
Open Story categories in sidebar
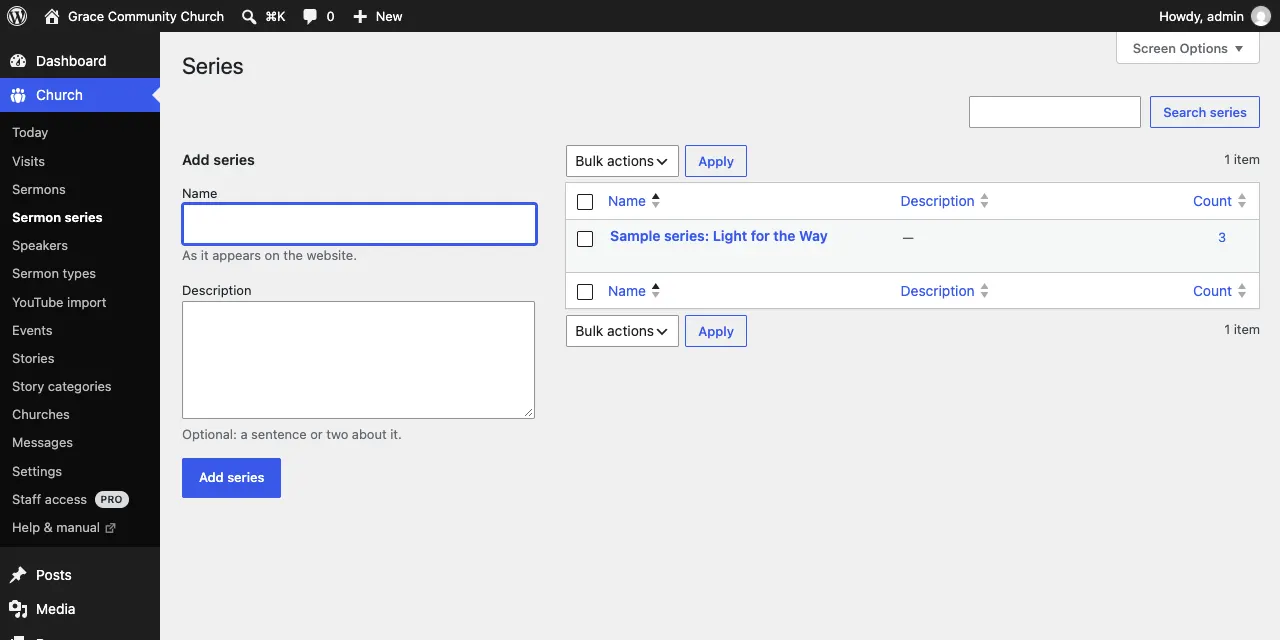[x=62, y=386]
